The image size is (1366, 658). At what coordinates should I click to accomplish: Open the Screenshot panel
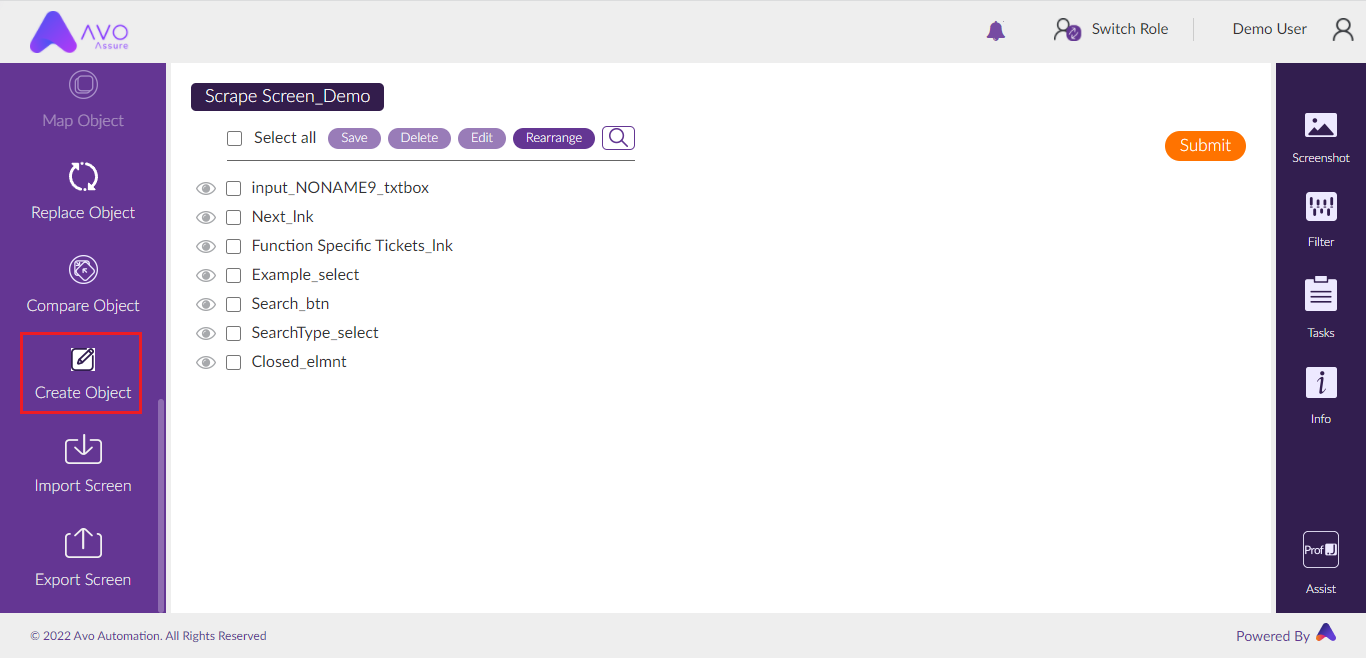(x=1321, y=137)
